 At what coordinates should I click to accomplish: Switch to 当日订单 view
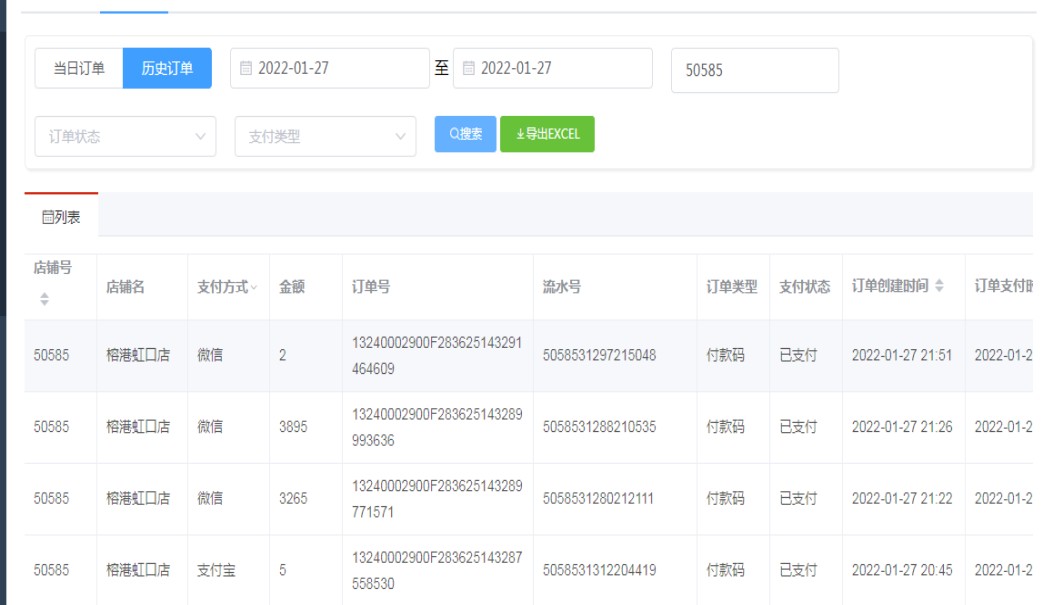point(79,69)
